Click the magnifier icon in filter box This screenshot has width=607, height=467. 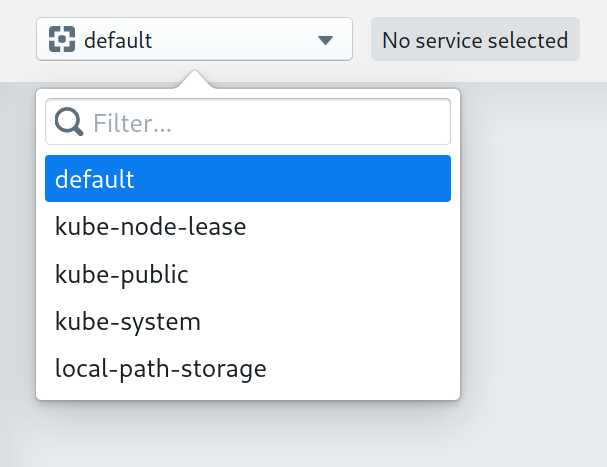coord(69,123)
